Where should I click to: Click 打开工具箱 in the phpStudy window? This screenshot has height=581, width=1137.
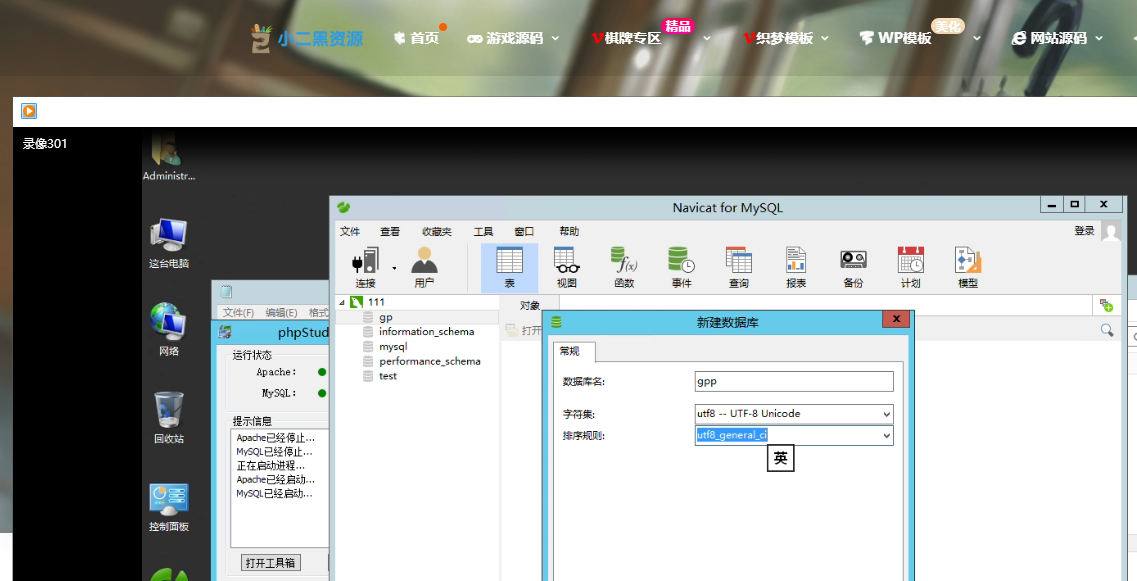[271, 563]
